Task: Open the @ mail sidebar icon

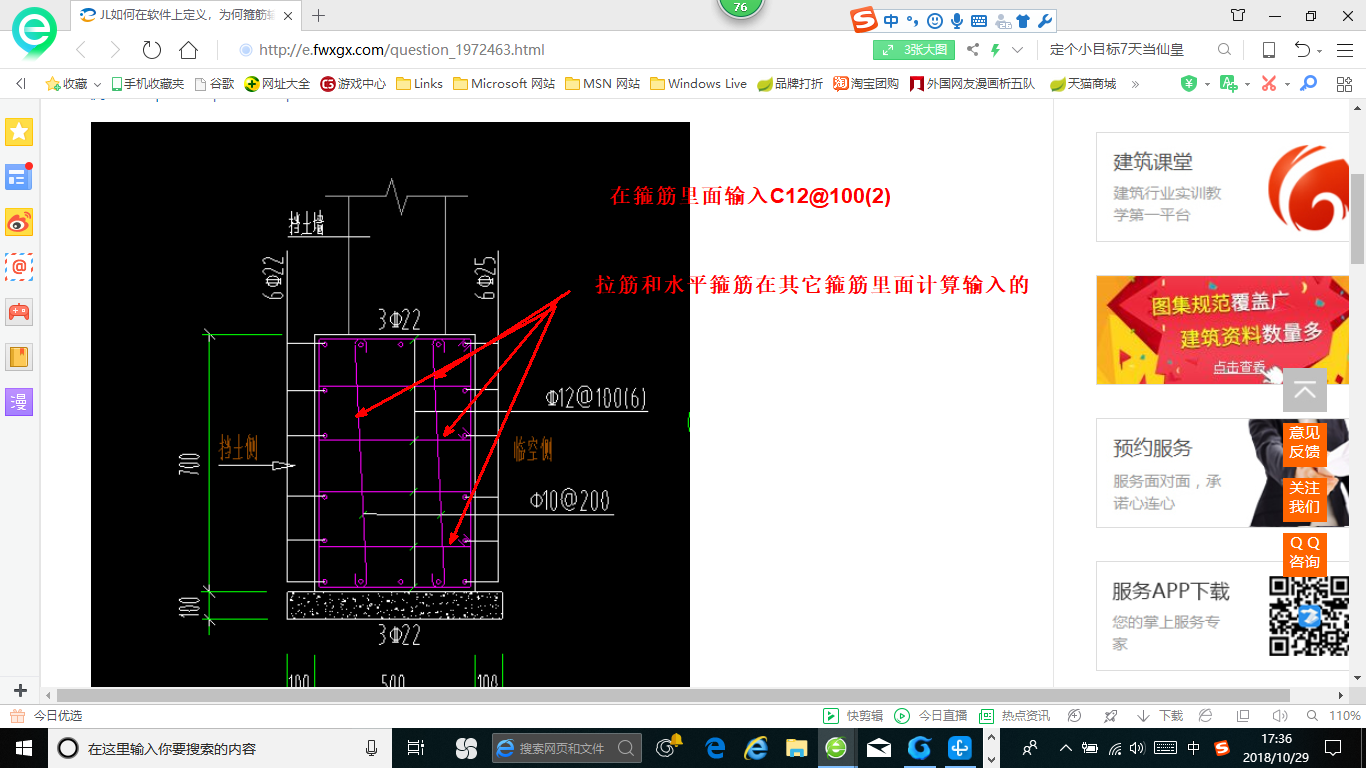Action: pos(19,267)
